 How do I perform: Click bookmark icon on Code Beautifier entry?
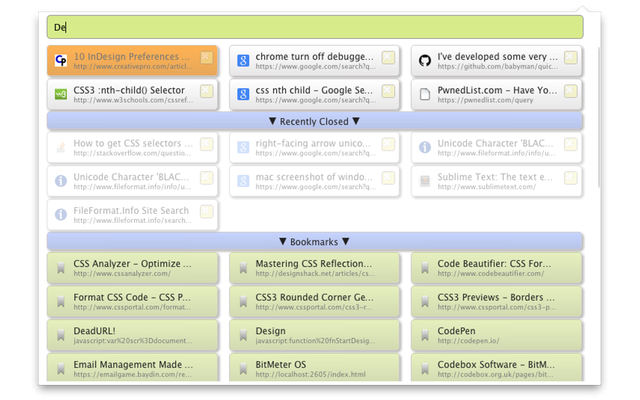point(425,268)
